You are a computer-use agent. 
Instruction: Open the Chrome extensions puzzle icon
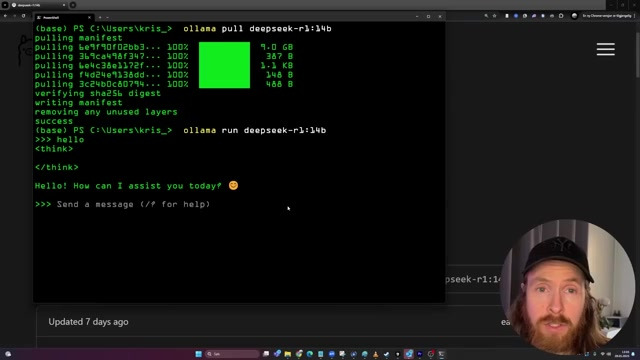tap(561, 16)
